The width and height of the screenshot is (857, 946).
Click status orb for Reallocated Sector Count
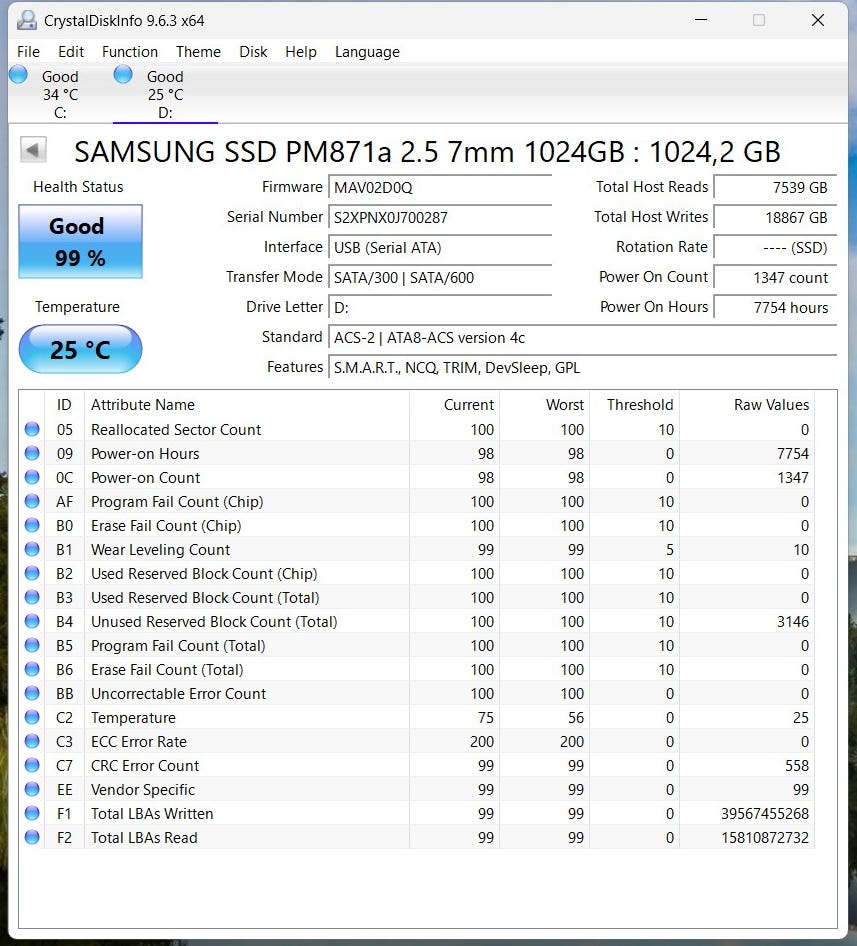(32, 429)
